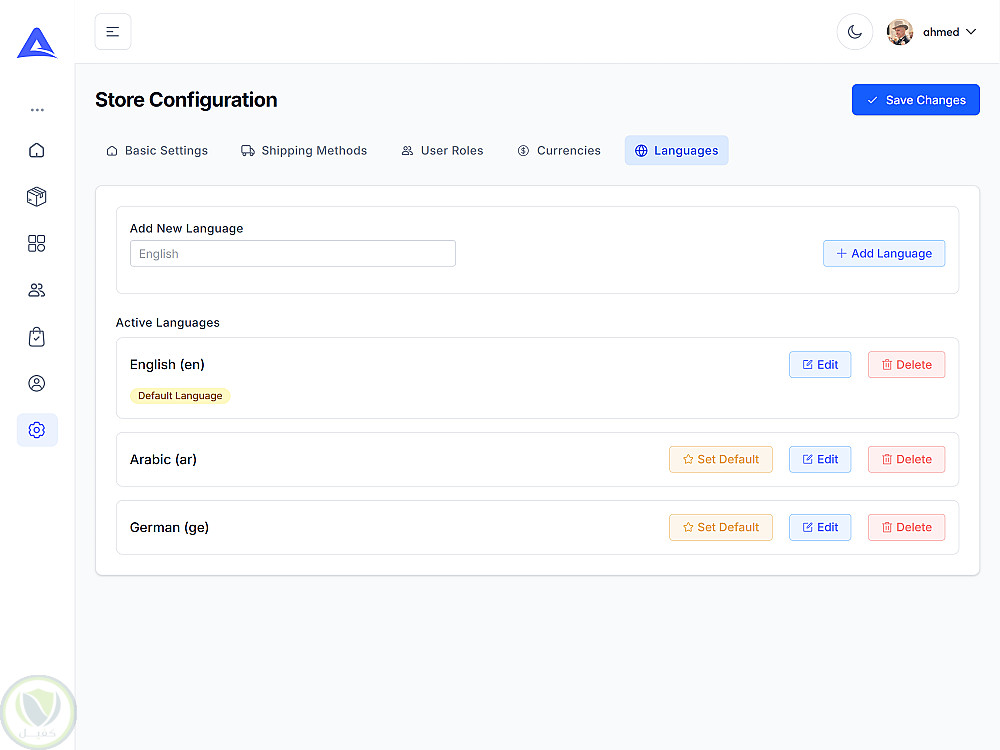
Task: Open the home dashboard sidebar icon
Action: click(37, 150)
